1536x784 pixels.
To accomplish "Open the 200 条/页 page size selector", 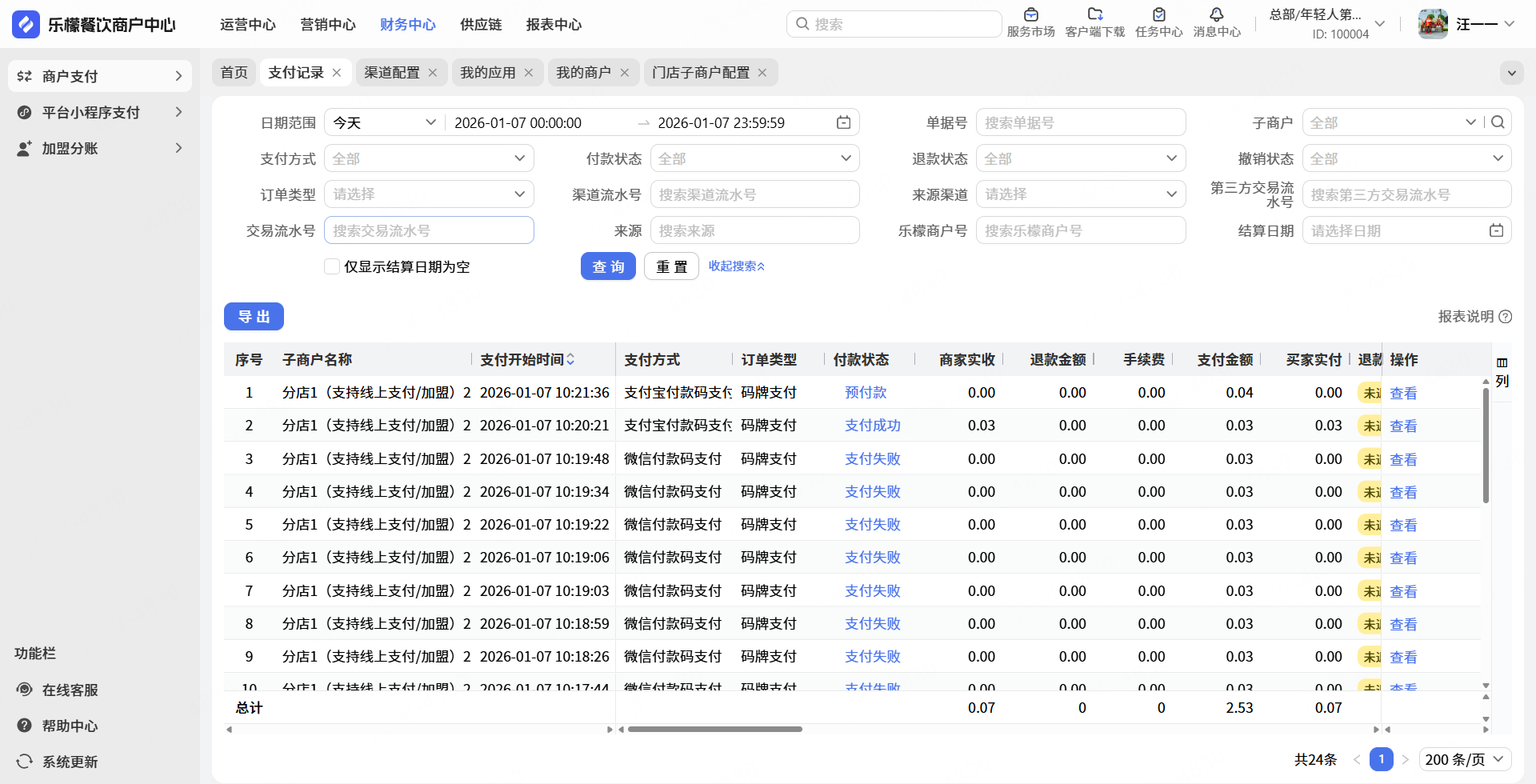I will click(x=1465, y=759).
